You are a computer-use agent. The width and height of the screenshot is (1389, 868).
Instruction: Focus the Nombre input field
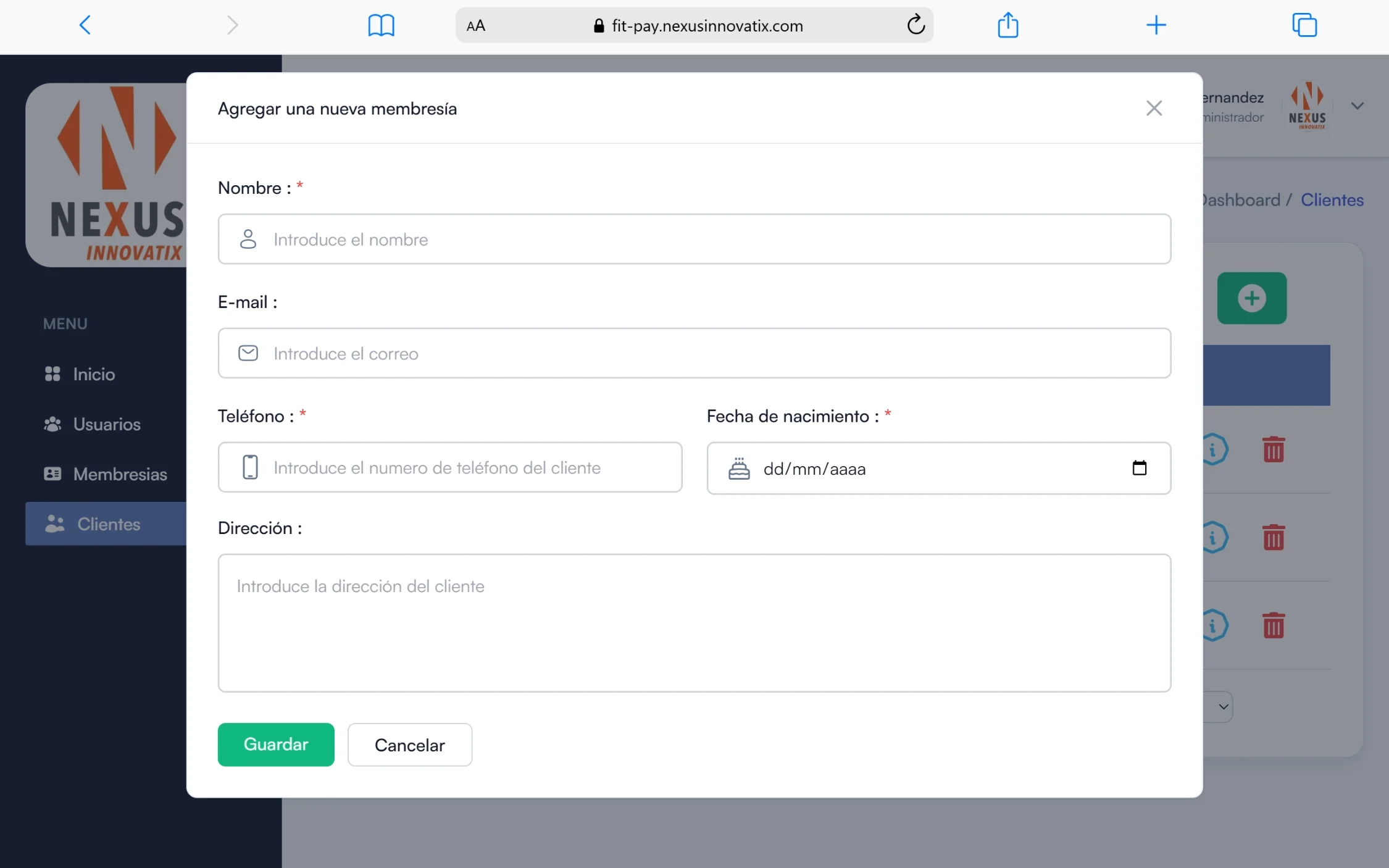pos(694,240)
